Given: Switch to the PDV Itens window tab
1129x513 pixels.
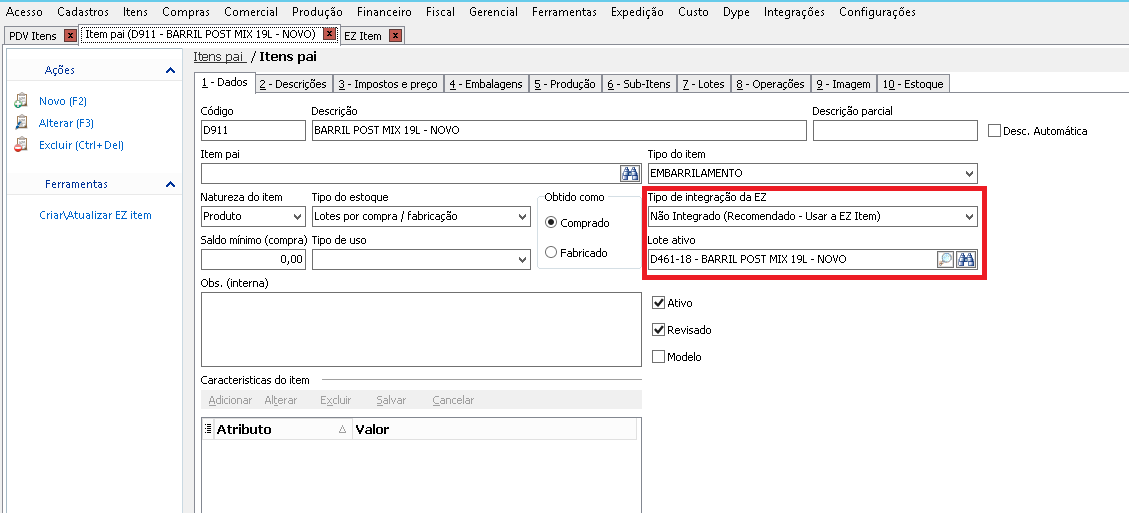Looking at the screenshot, I should (x=33, y=35).
